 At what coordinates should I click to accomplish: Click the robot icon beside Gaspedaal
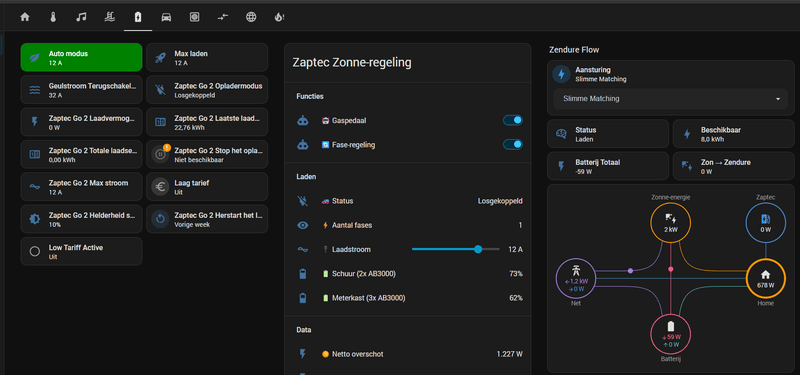pyautogui.click(x=303, y=121)
